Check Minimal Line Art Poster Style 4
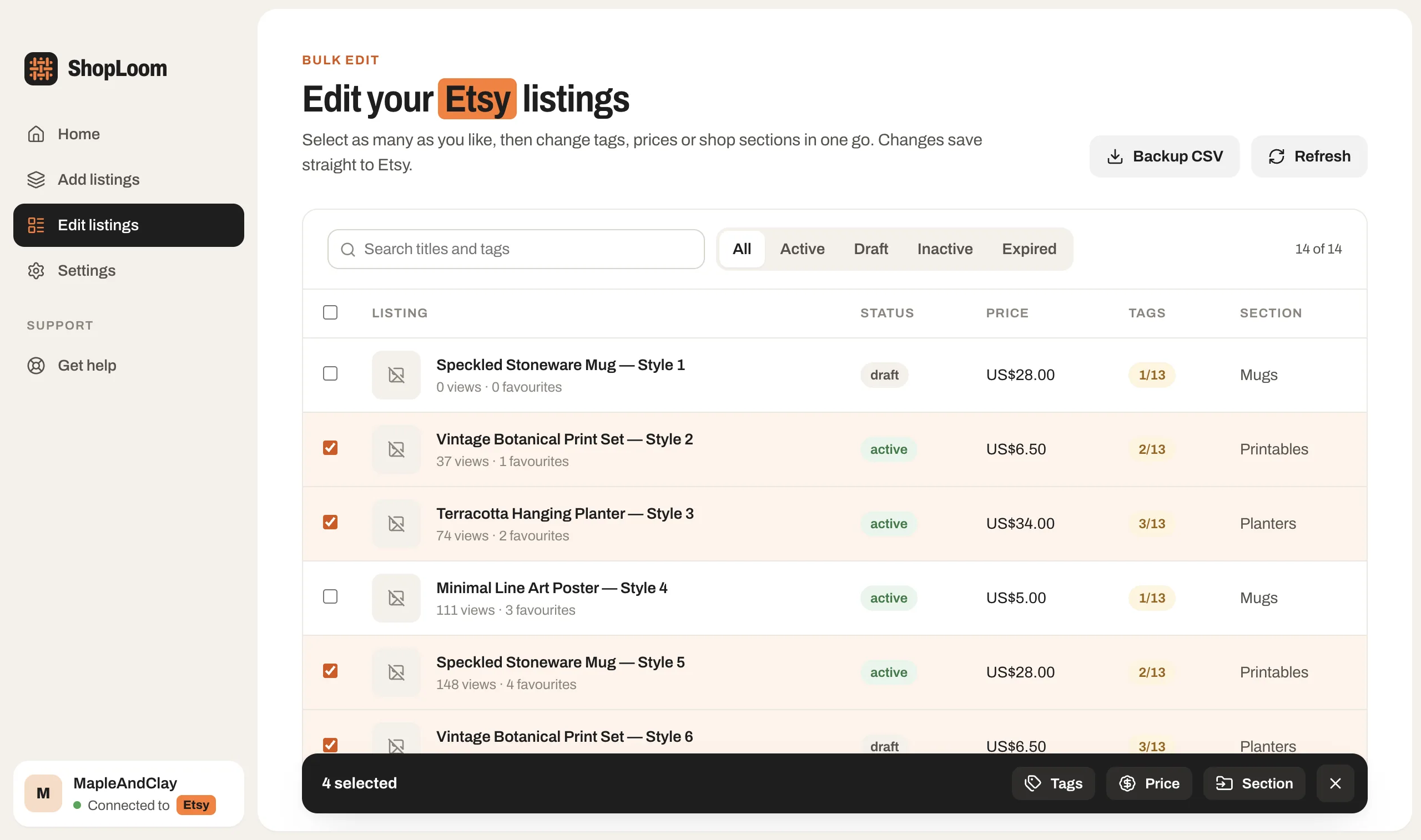 pos(330,596)
